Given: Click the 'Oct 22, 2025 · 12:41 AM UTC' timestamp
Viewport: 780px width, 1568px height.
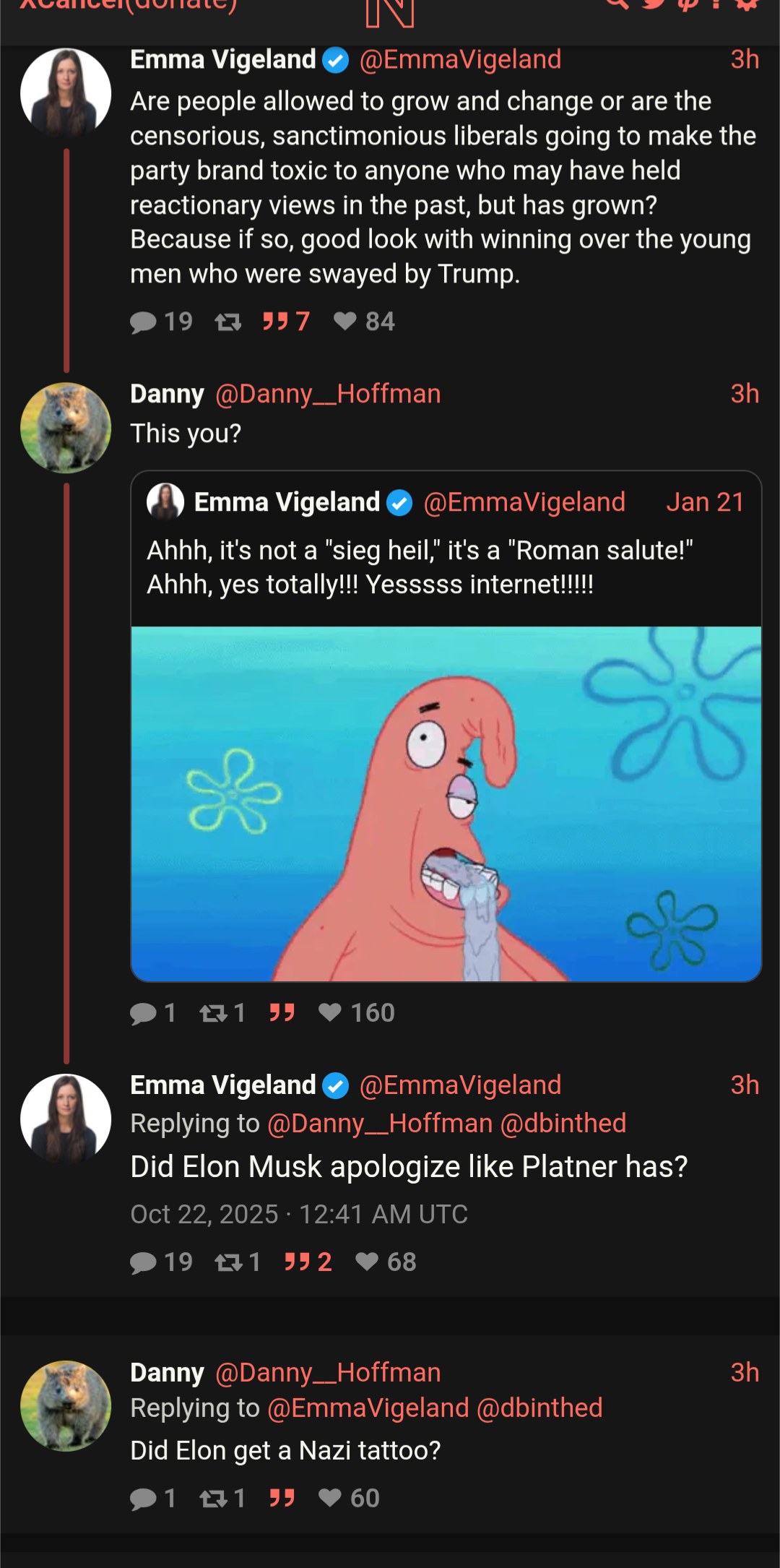Looking at the screenshot, I should point(299,1215).
